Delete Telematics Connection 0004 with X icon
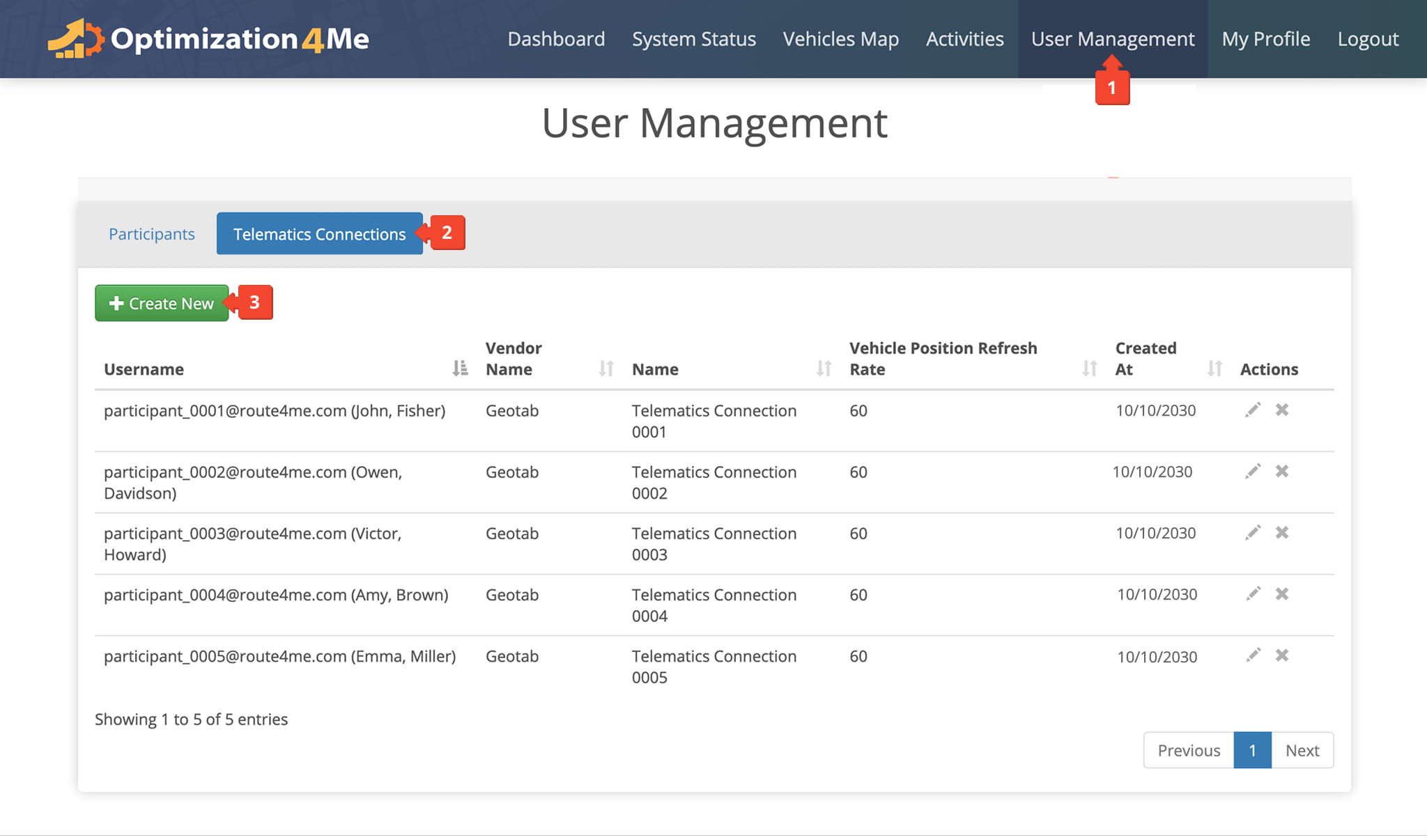 1282,593
